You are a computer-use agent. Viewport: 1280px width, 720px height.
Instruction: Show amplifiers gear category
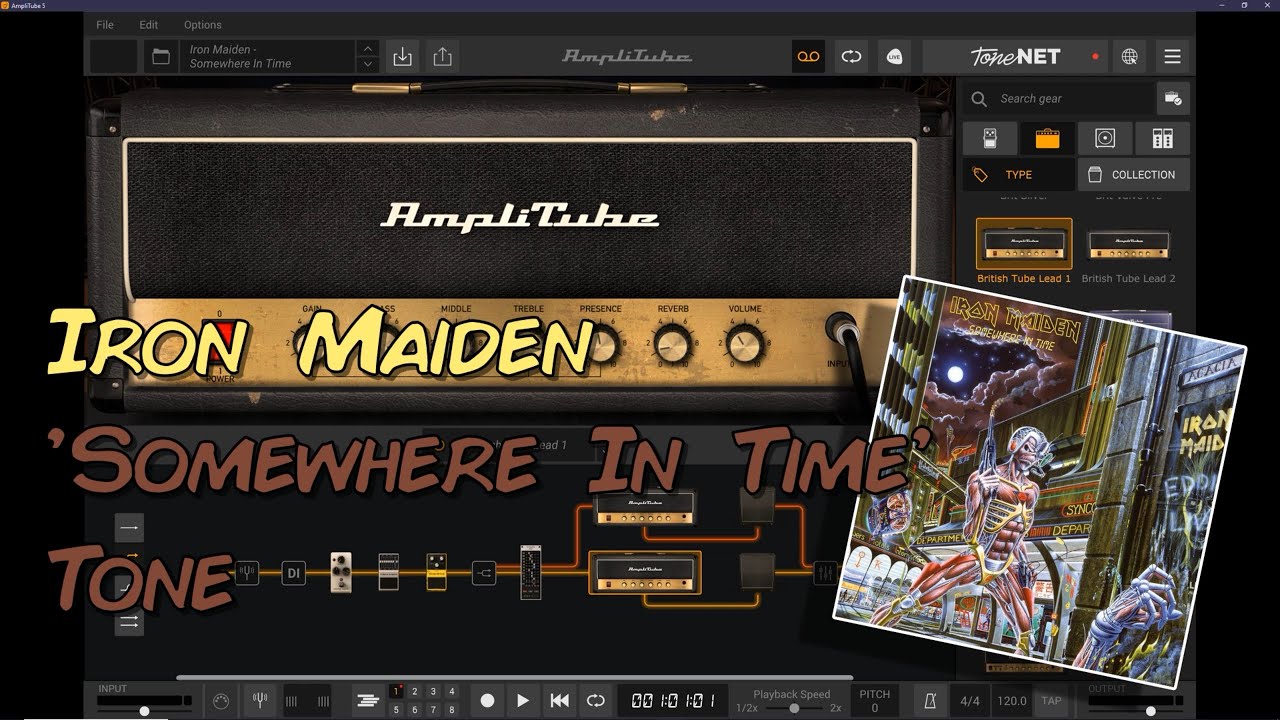1047,138
